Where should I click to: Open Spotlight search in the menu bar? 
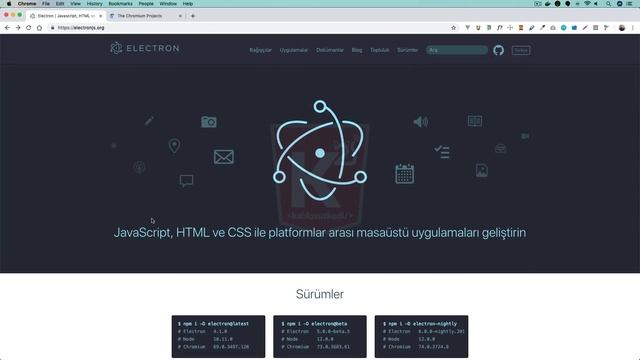tap(608, 4)
